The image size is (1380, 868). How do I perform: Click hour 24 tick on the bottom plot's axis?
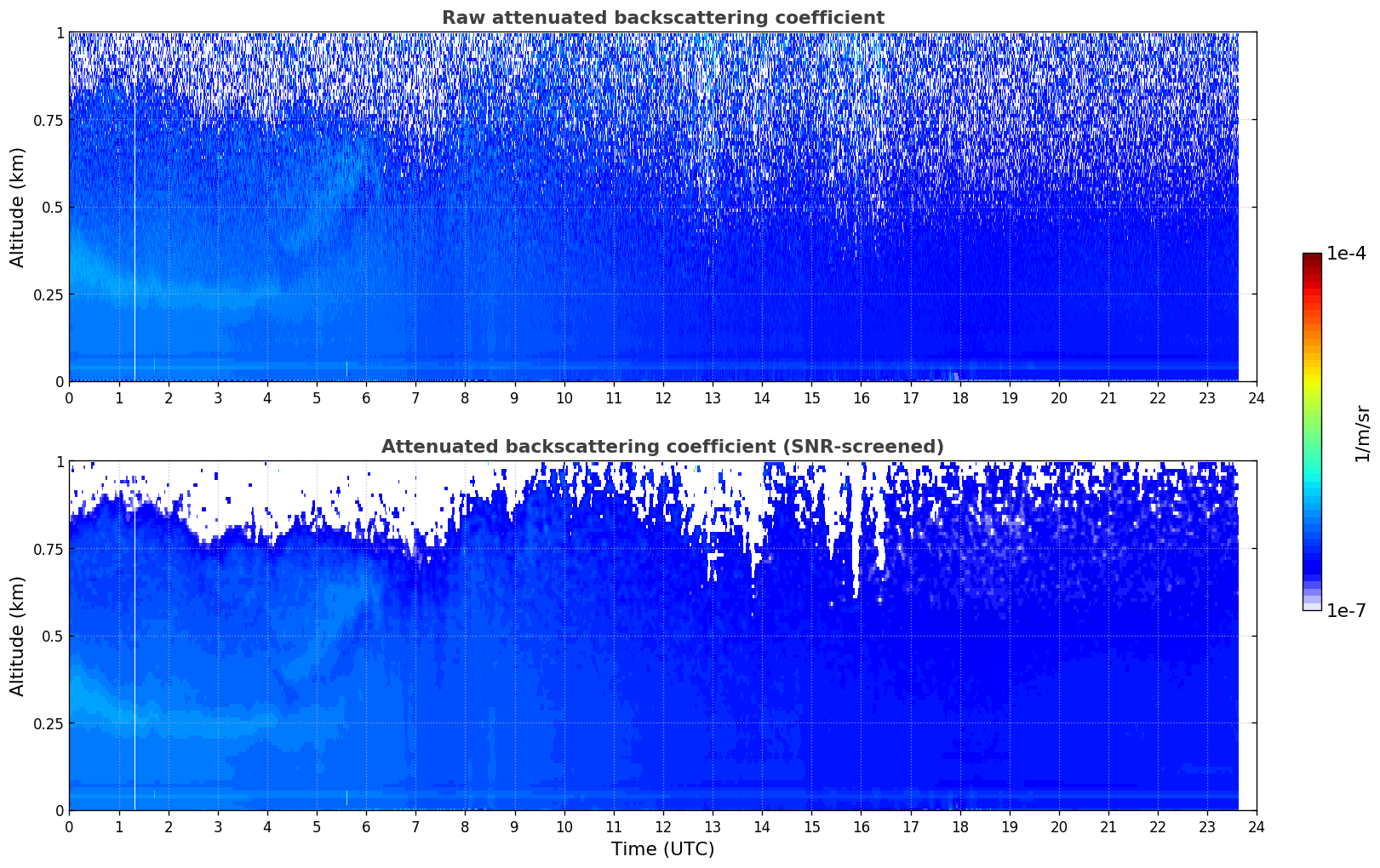point(1257,826)
